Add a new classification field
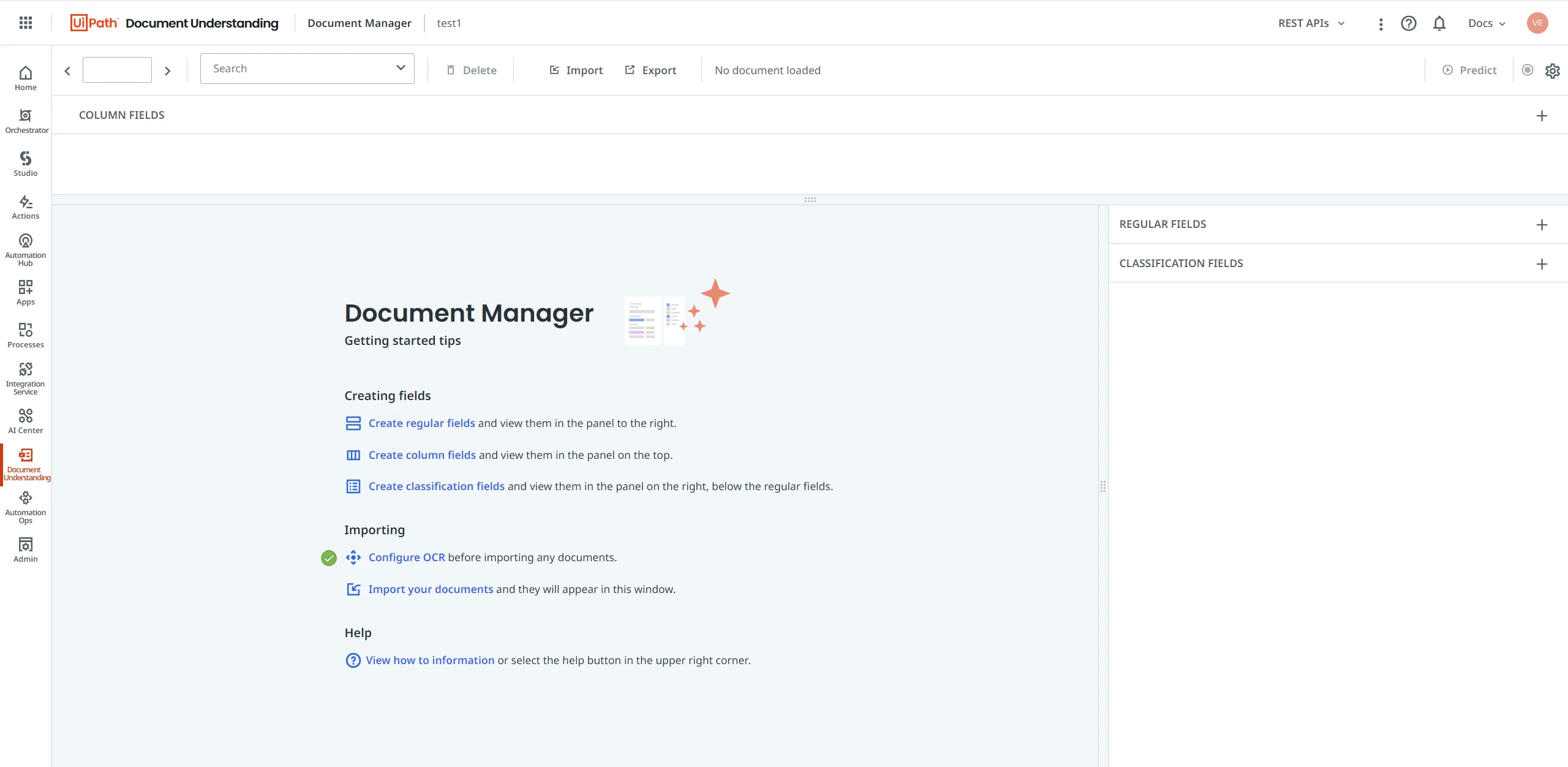Image resolution: width=1568 pixels, height=767 pixels. point(1542,263)
